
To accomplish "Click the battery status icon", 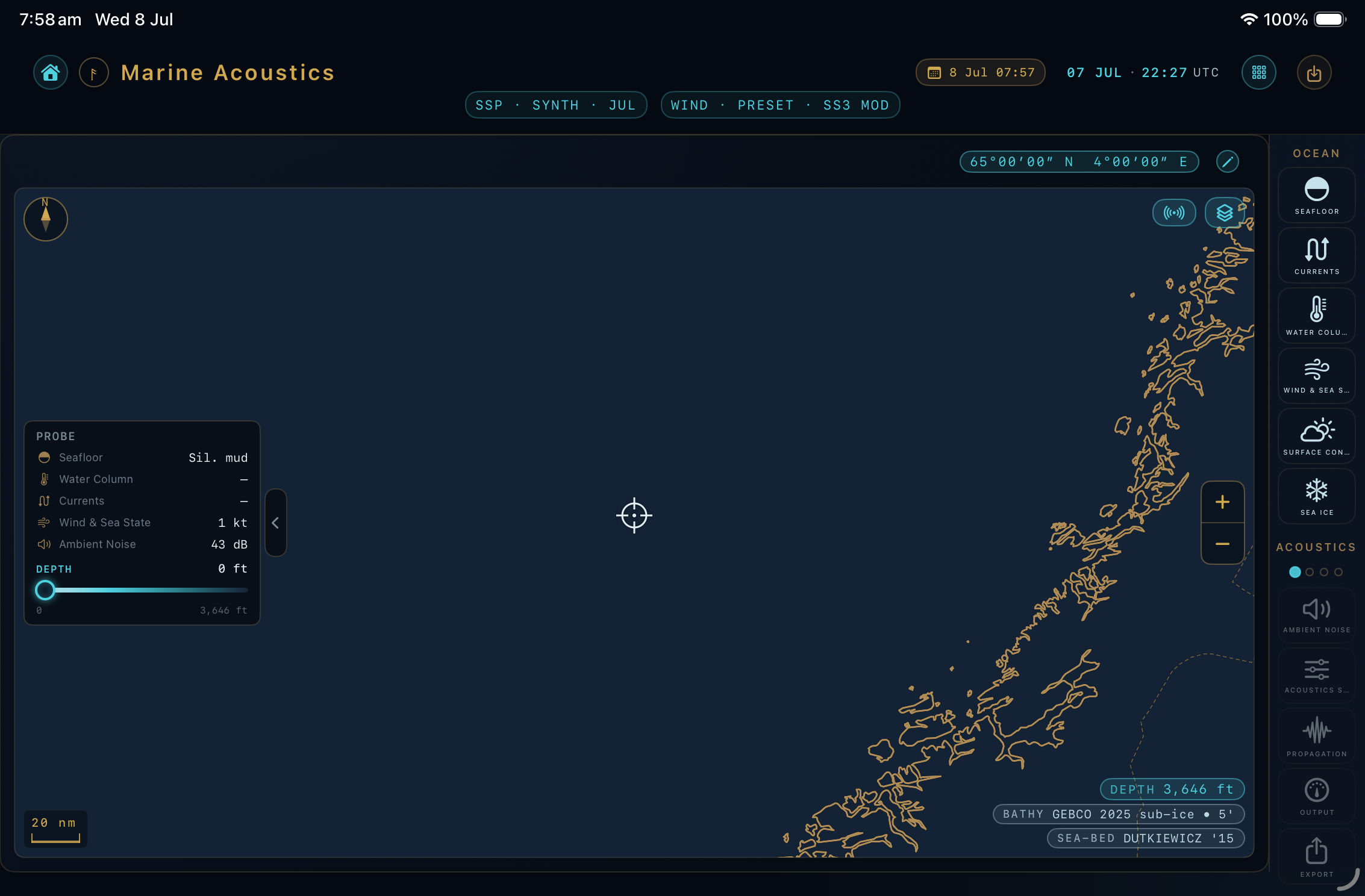I will tap(1330, 19).
